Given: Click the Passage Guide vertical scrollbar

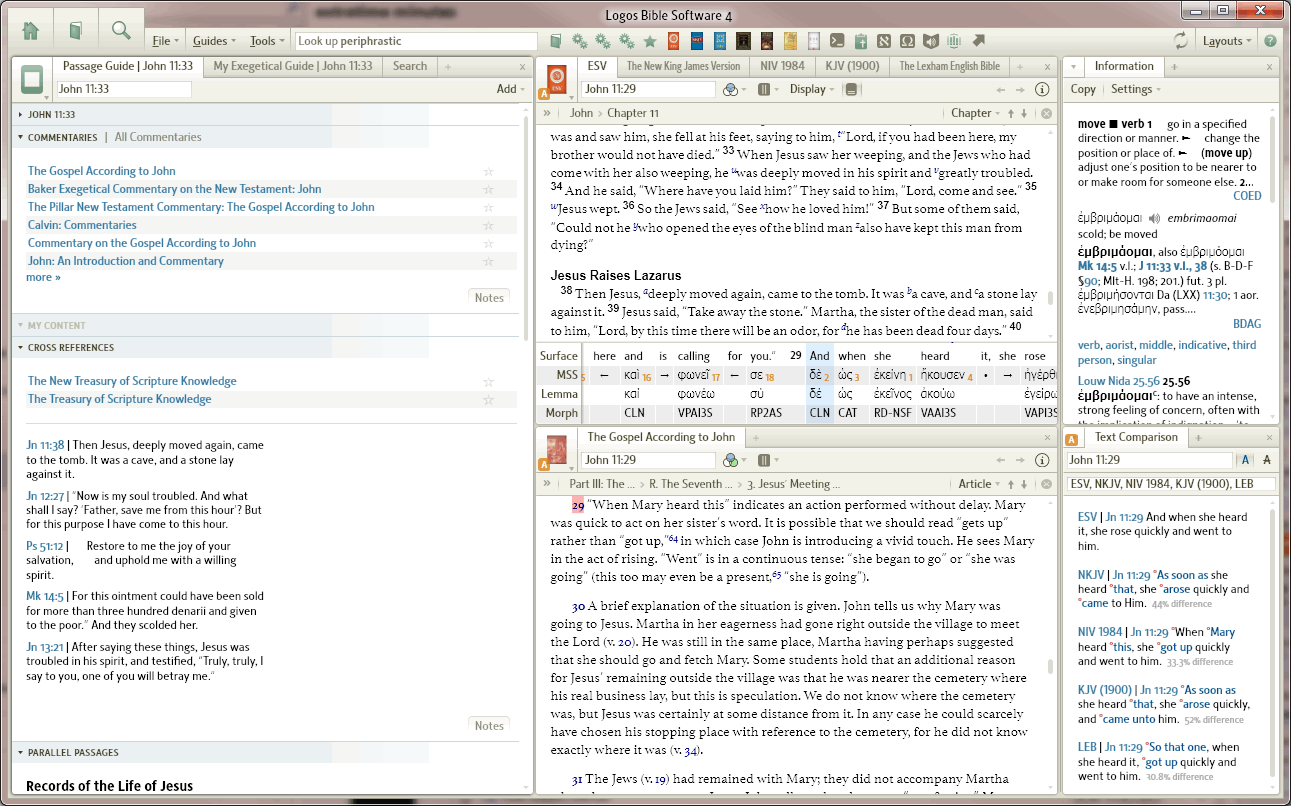Looking at the screenshot, I should 527,230.
